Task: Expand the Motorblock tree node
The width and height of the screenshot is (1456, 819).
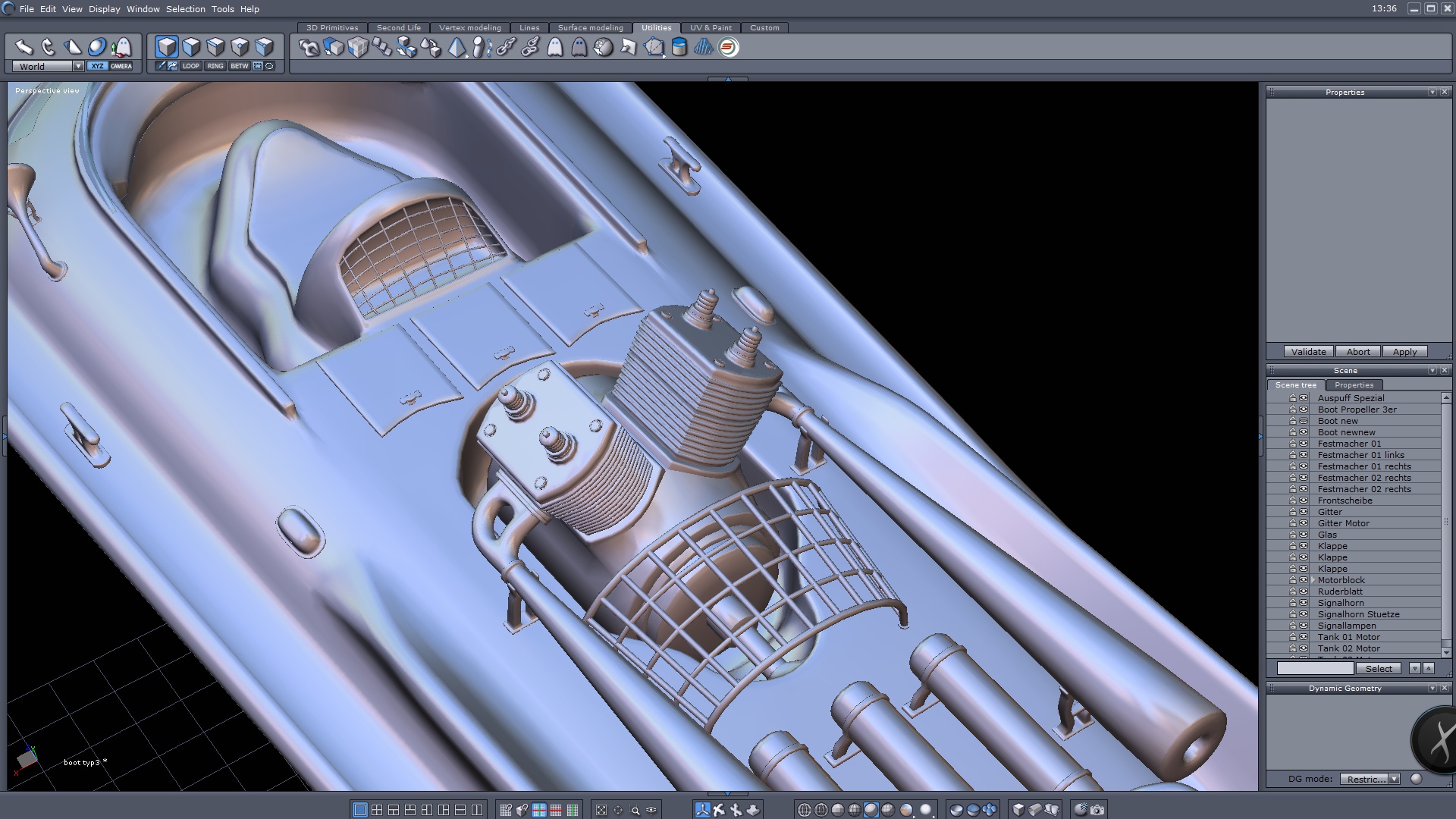Action: coord(1313,580)
